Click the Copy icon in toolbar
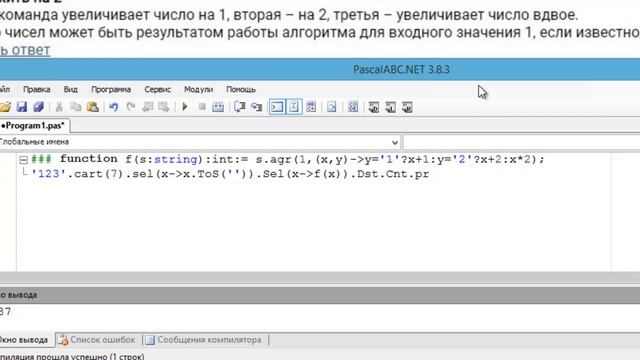The height and width of the screenshot is (360, 640). pyautogui.click(x=76, y=107)
